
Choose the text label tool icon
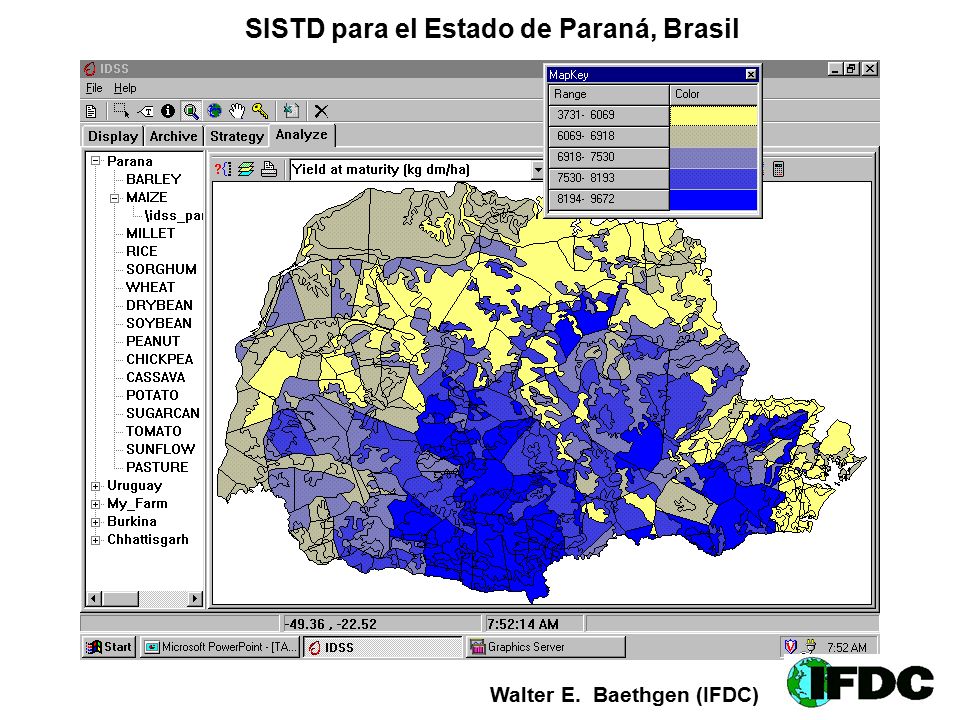click(x=146, y=111)
